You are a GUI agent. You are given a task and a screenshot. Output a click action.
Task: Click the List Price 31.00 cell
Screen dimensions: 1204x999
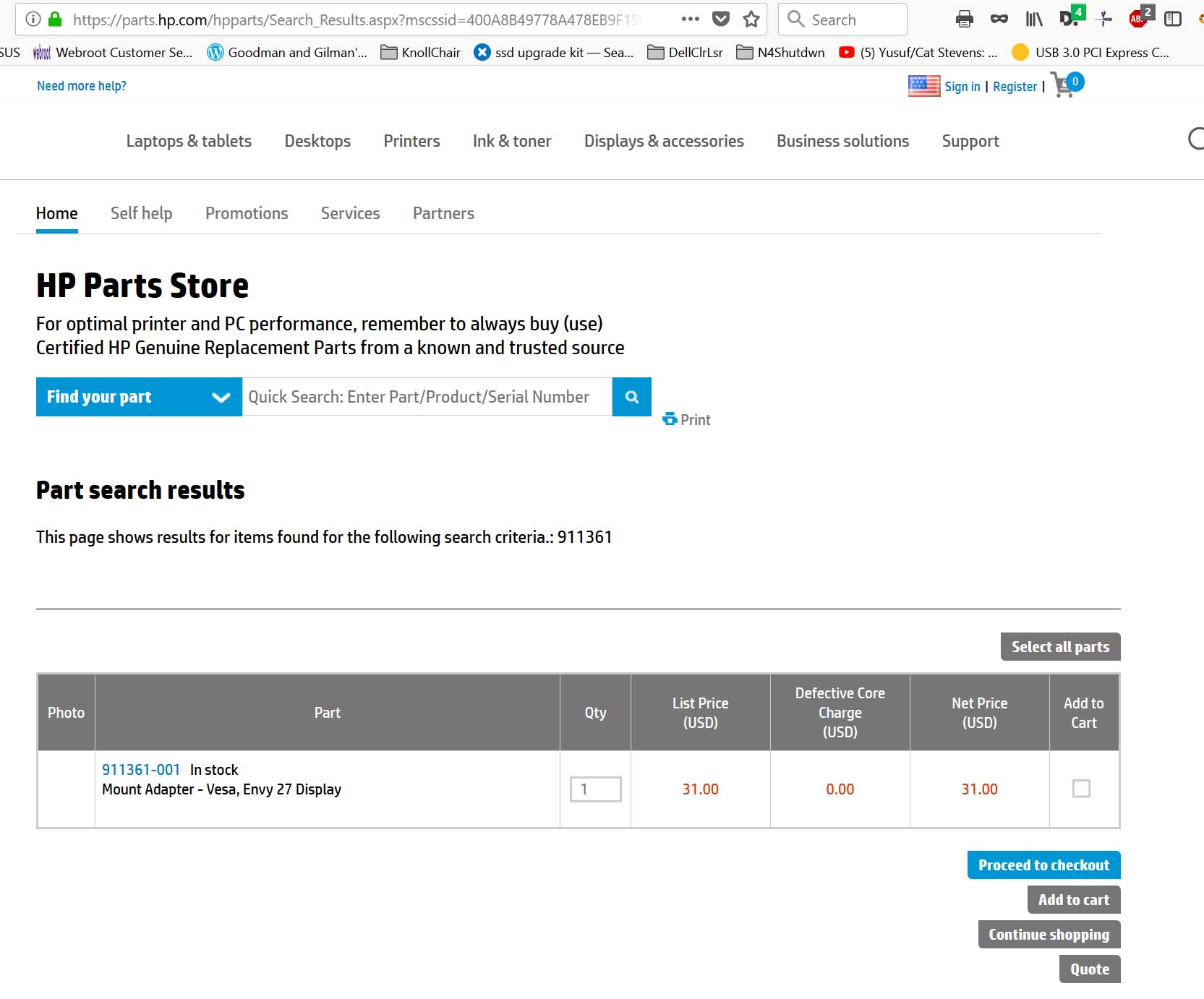click(x=701, y=789)
